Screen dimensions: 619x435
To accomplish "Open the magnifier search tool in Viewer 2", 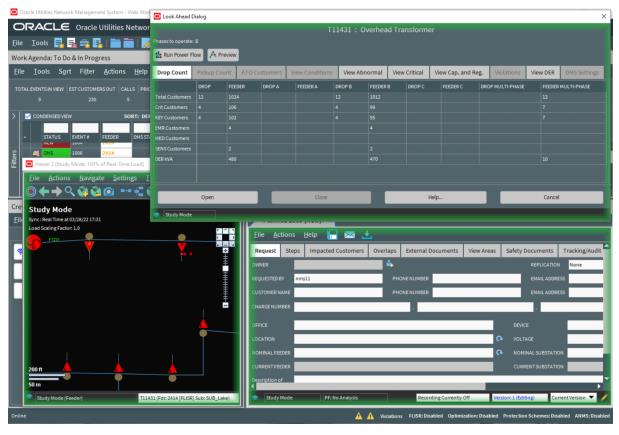I will [x=69, y=191].
